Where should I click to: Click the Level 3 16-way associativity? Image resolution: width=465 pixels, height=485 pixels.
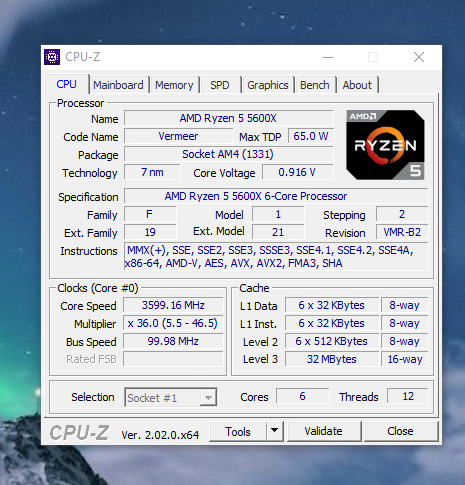pyautogui.click(x=405, y=359)
